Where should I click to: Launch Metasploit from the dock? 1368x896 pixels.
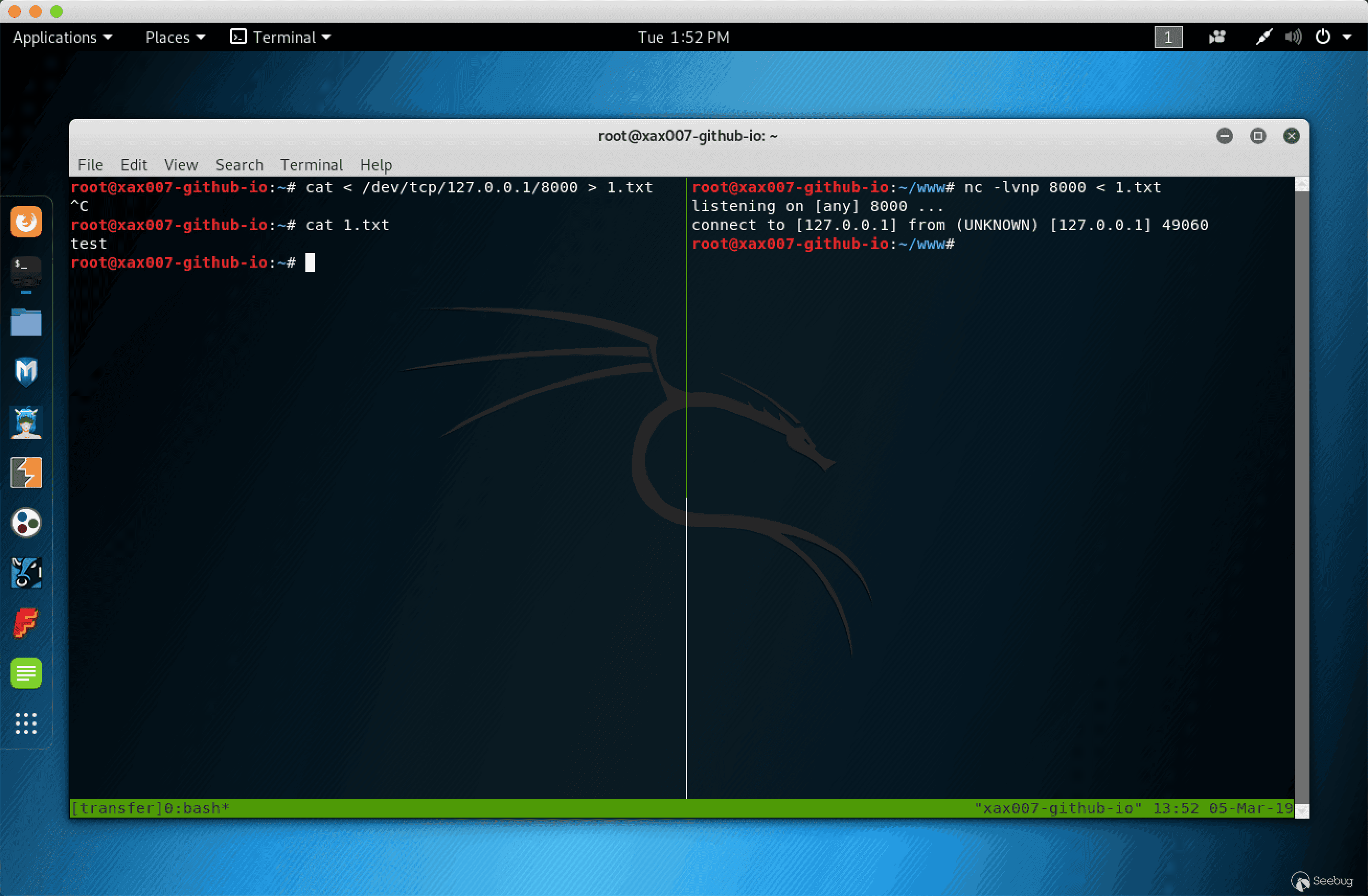(26, 372)
